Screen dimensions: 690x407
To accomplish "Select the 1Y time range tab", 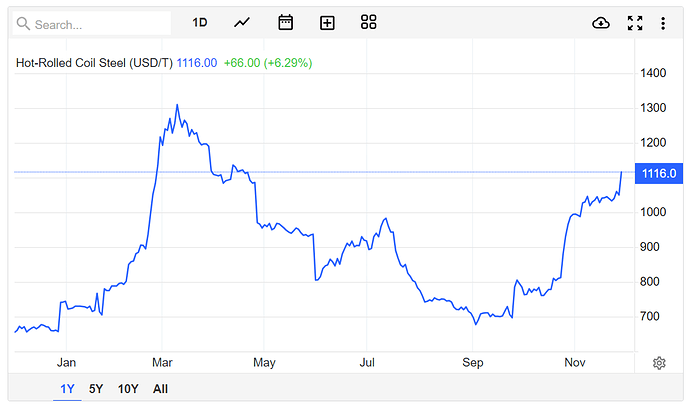I will tap(67, 389).
